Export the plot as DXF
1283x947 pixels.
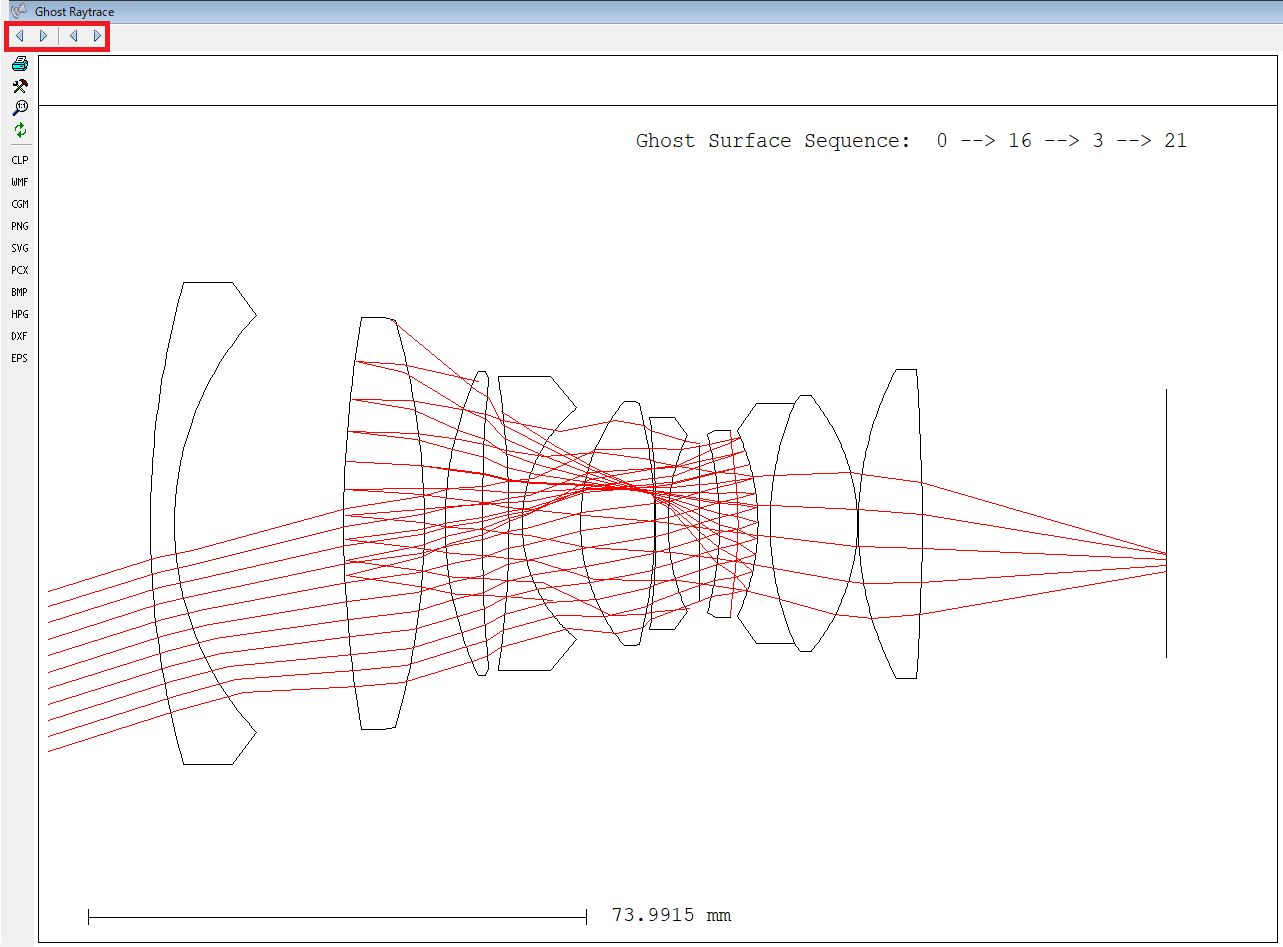20,336
